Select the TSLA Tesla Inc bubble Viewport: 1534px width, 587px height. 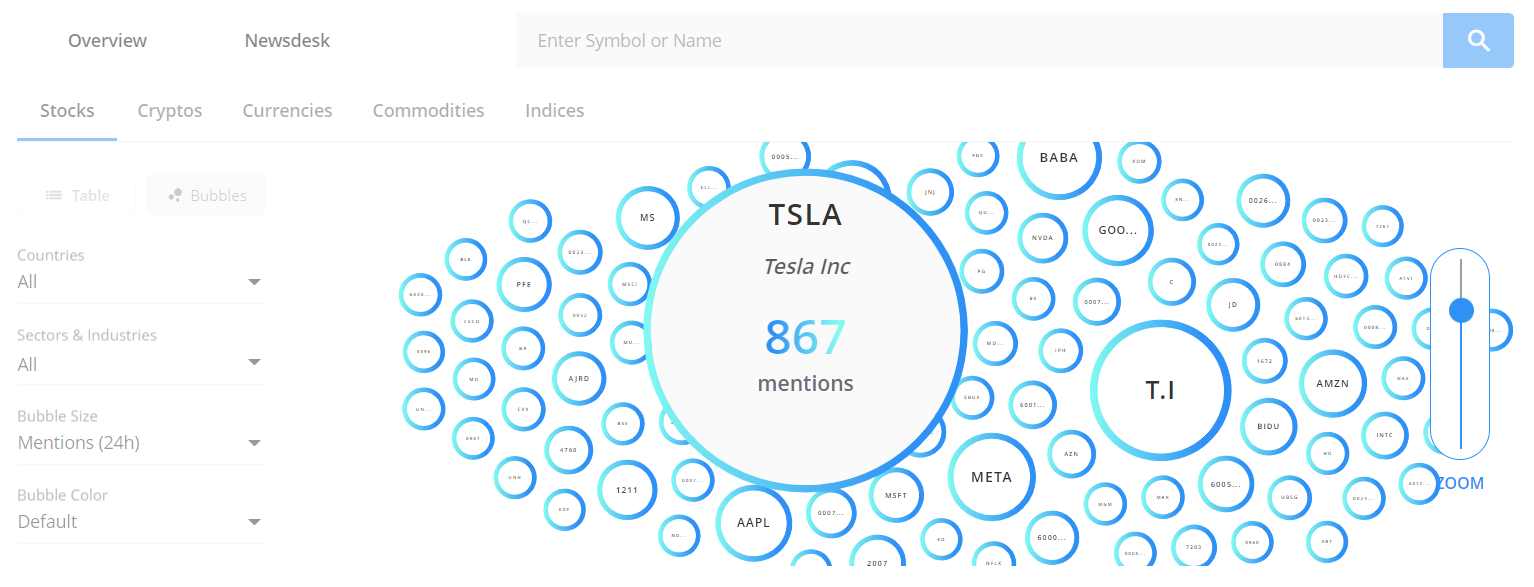click(x=806, y=331)
